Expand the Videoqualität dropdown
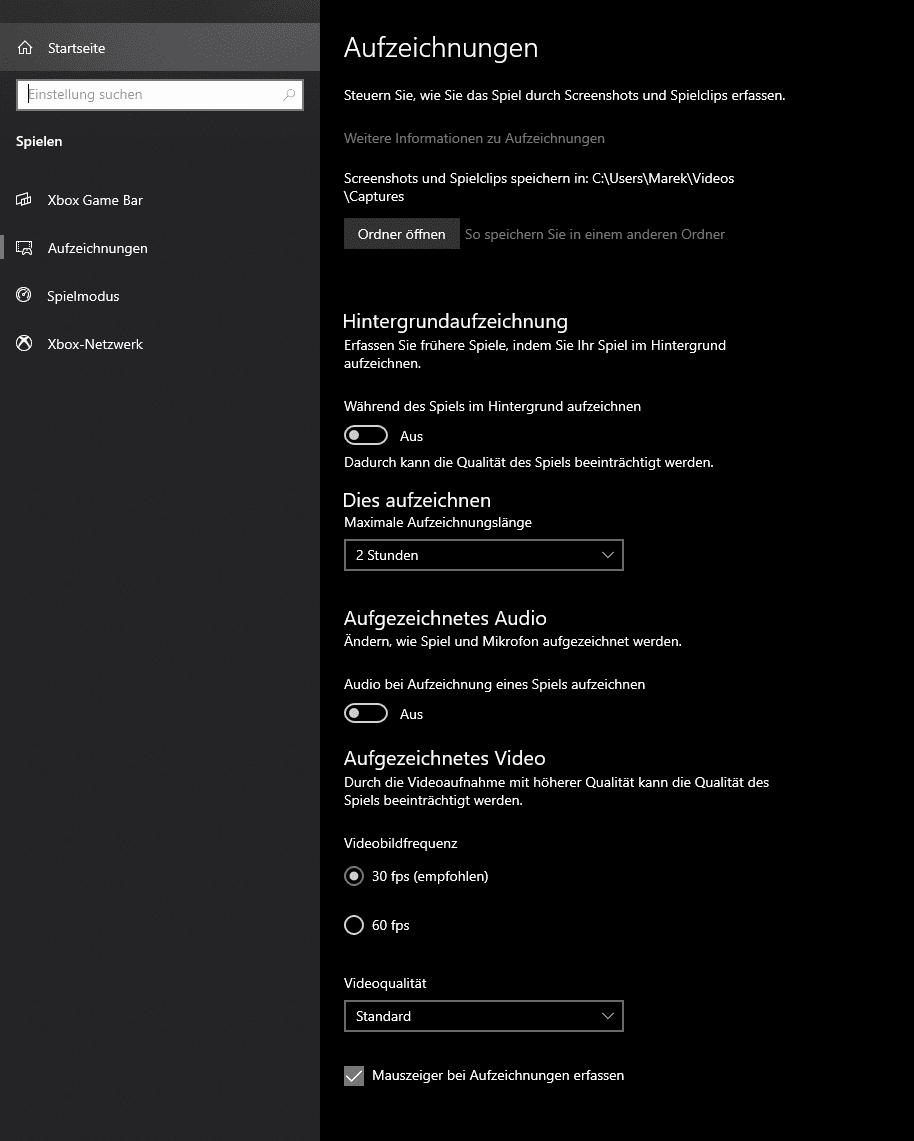This screenshot has height=1141, width=914. tap(483, 1016)
